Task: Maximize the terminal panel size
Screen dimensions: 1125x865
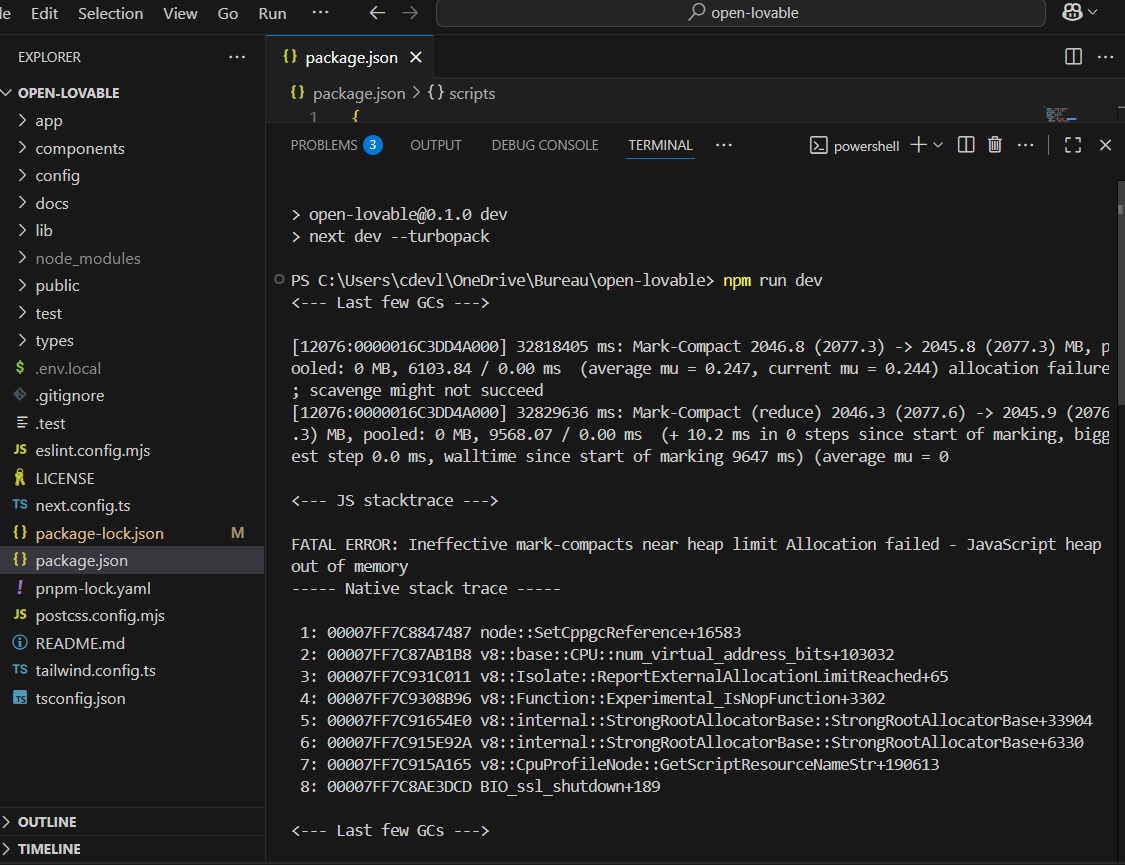Action: 1072,145
